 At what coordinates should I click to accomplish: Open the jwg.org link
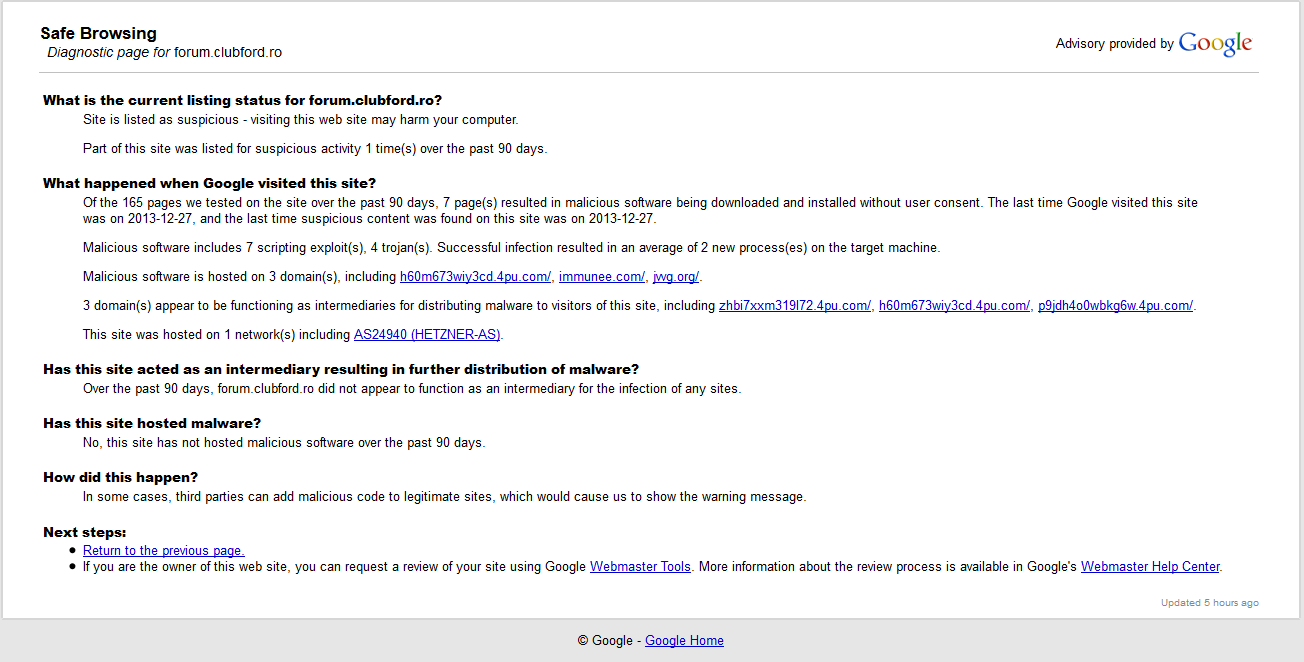tap(676, 277)
